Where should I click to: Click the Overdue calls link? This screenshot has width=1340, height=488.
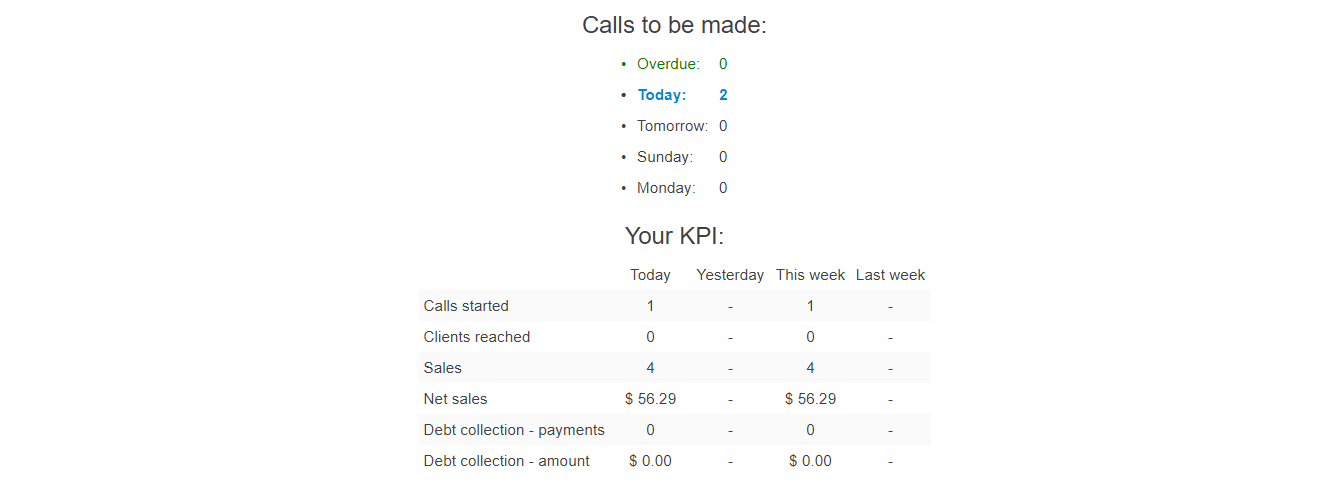[668, 64]
